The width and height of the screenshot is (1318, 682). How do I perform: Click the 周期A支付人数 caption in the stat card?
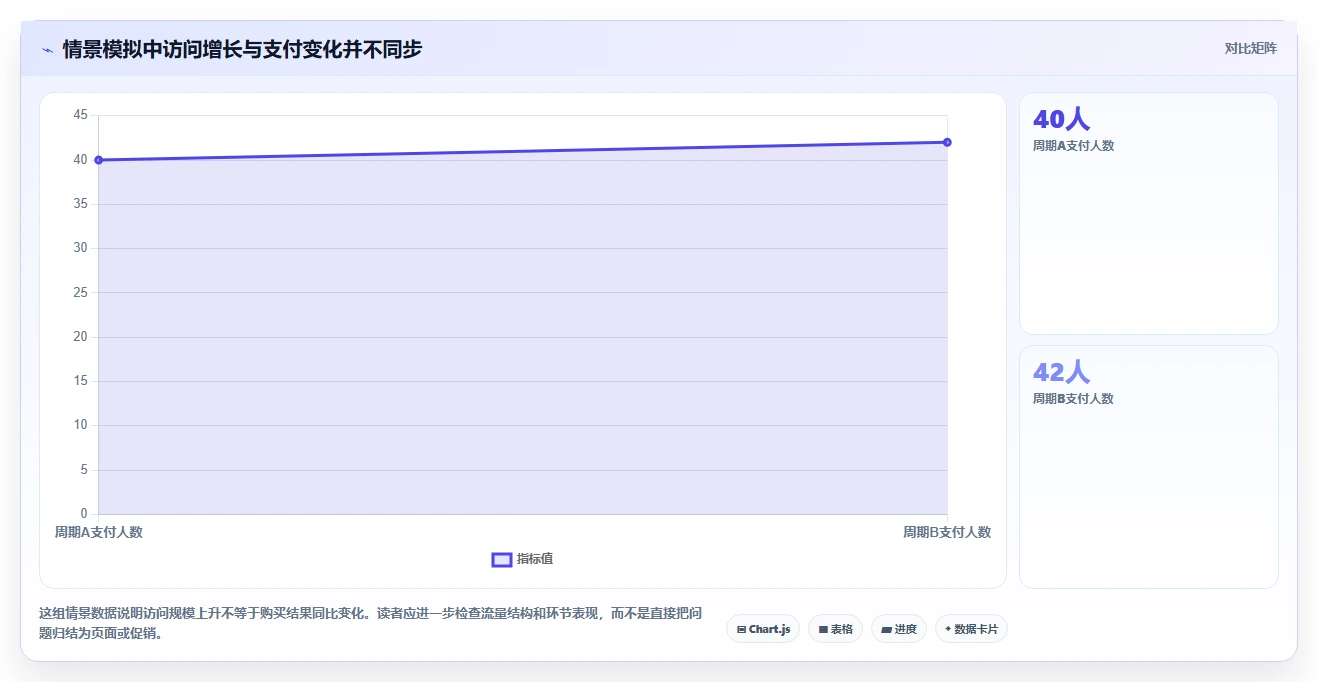coord(1073,146)
